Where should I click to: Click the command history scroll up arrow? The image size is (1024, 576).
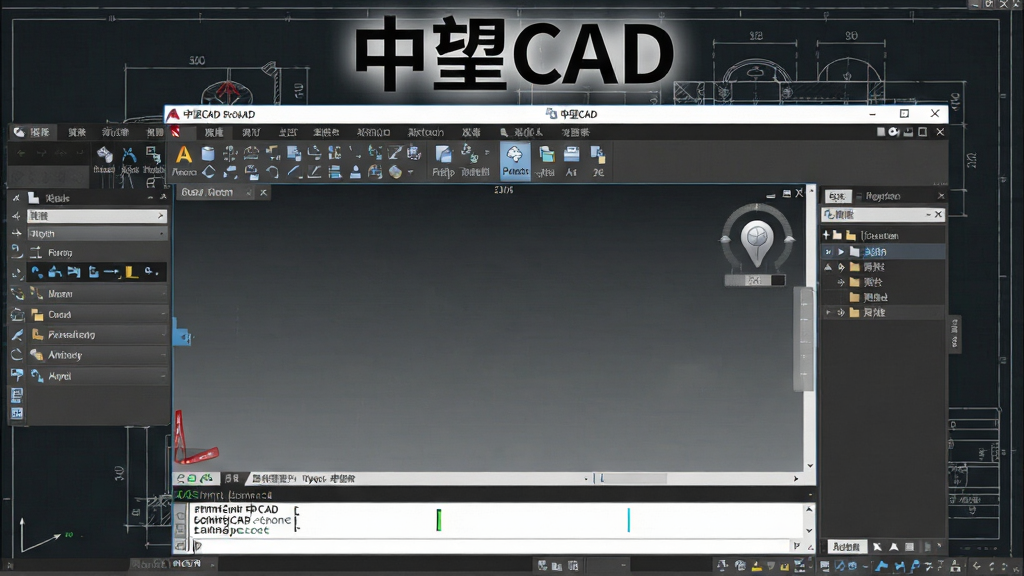(x=809, y=509)
